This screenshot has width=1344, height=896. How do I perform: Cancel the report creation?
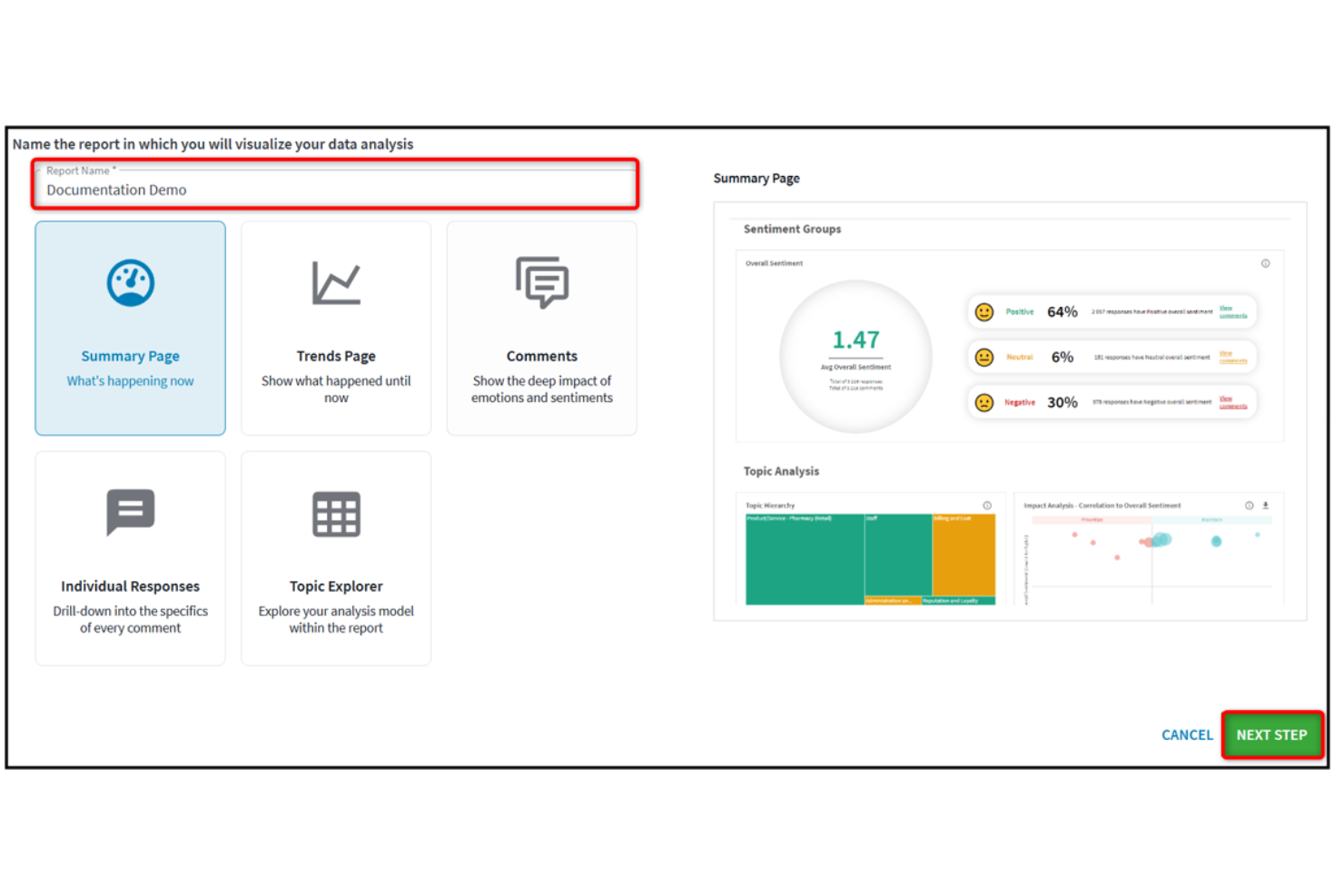tap(1186, 734)
